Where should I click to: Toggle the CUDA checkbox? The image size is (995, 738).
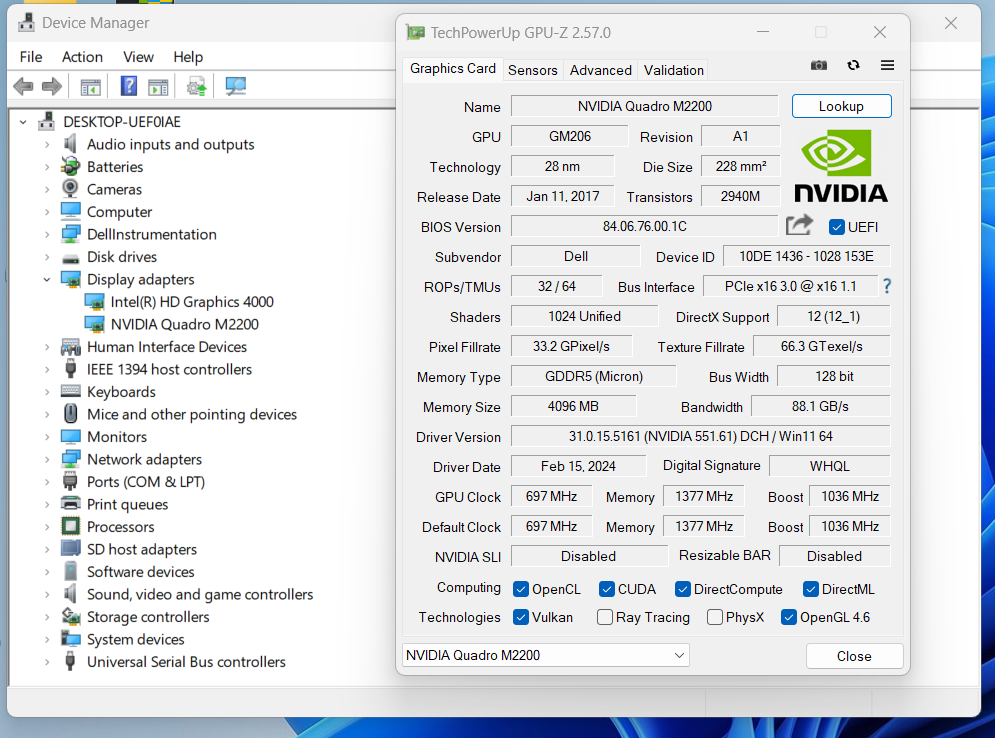pos(607,590)
